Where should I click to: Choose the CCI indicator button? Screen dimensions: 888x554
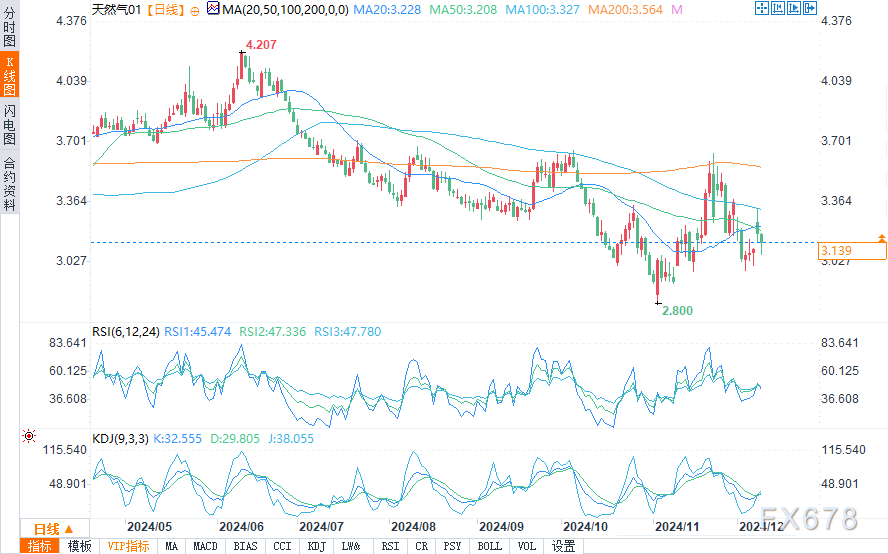pos(282,546)
